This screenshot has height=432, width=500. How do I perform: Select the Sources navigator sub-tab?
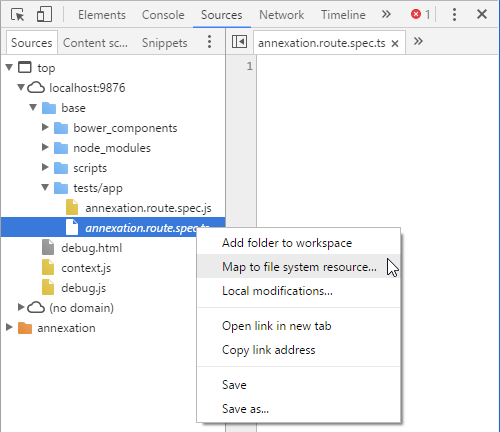click(32, 43)
